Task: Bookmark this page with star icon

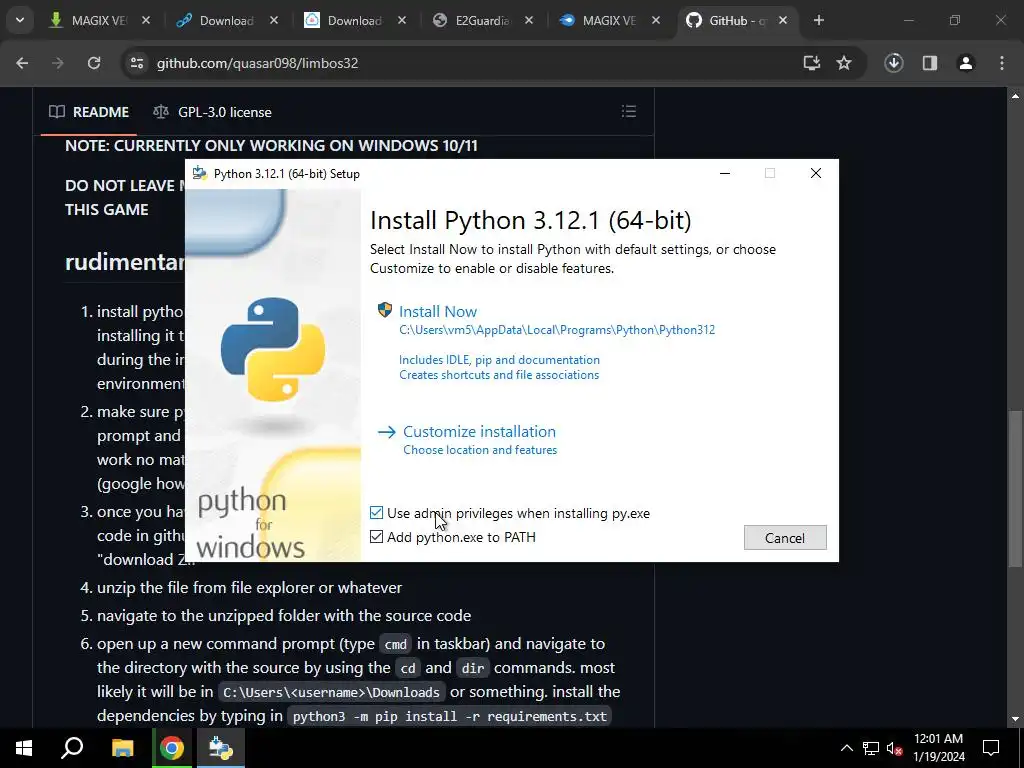Action: coord(844,63)
